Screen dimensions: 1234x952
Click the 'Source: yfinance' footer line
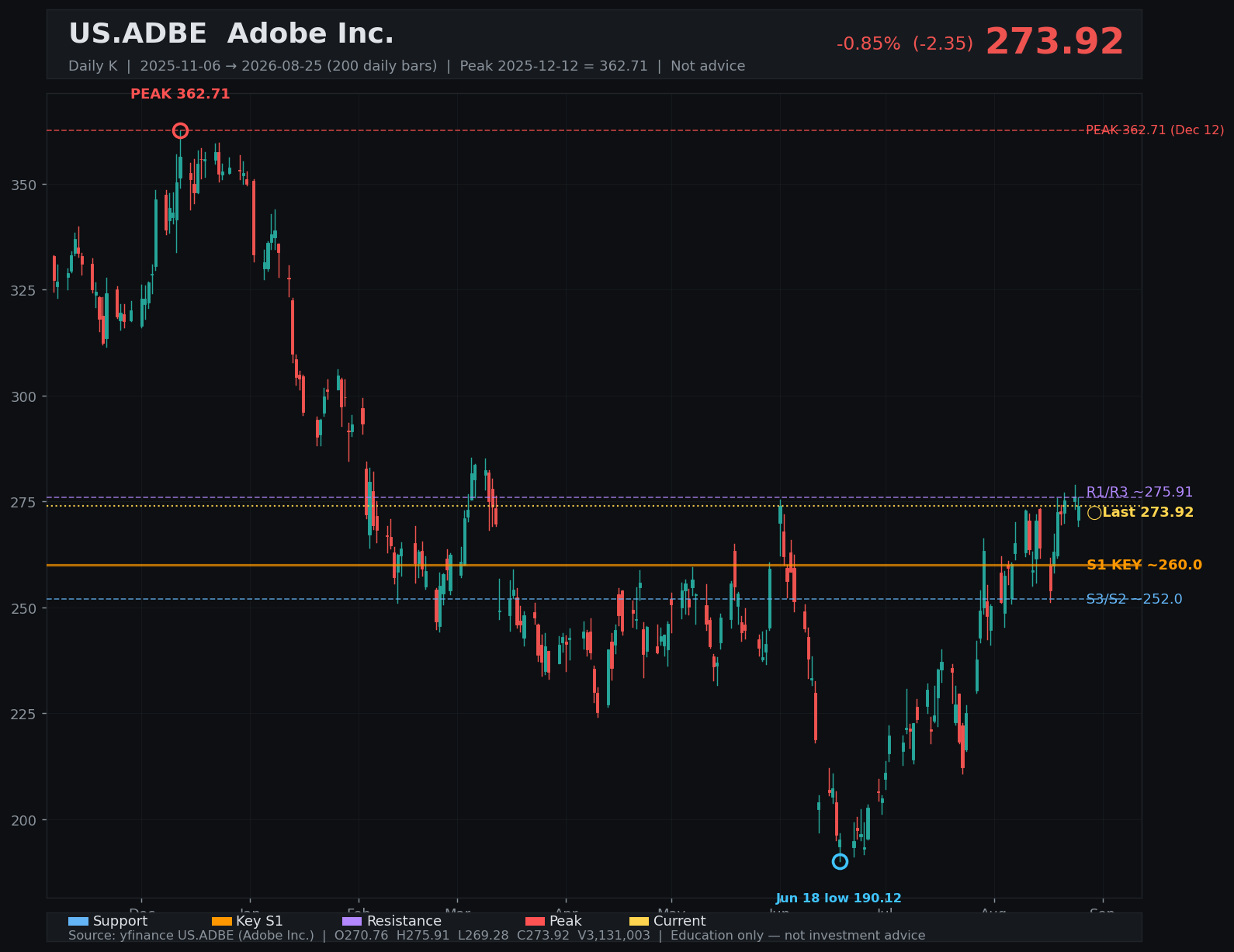point(497,936)
